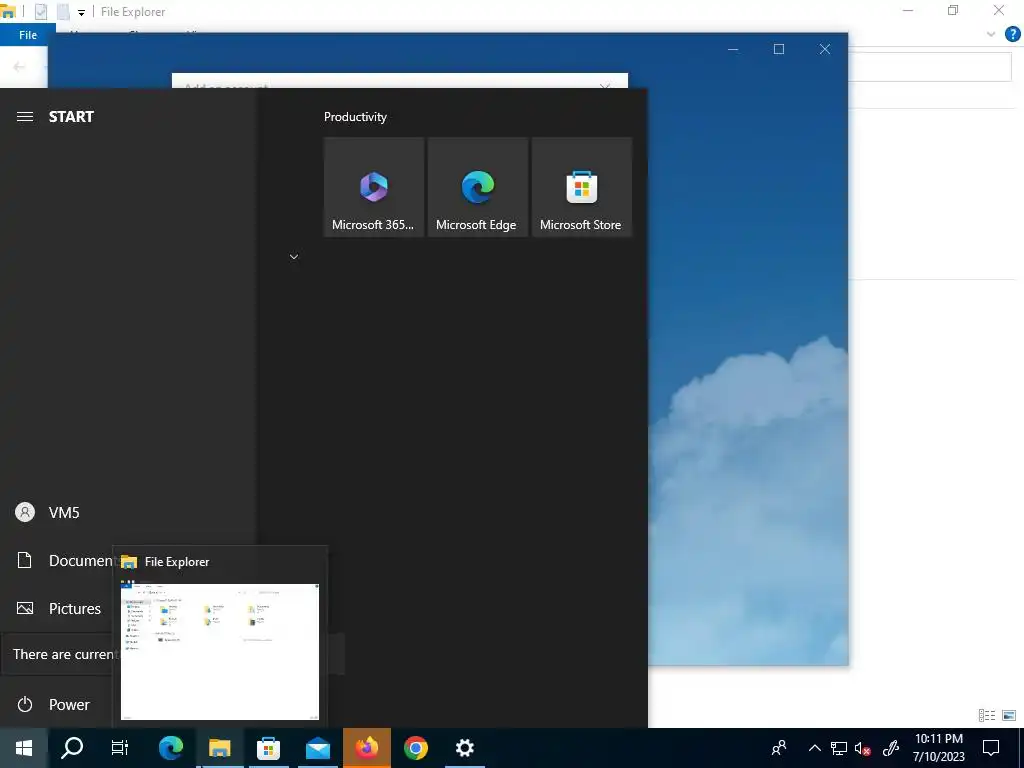The image size is (1024, 768).
Task: Maximize the blue Settings window
Action: coord(778,49)
